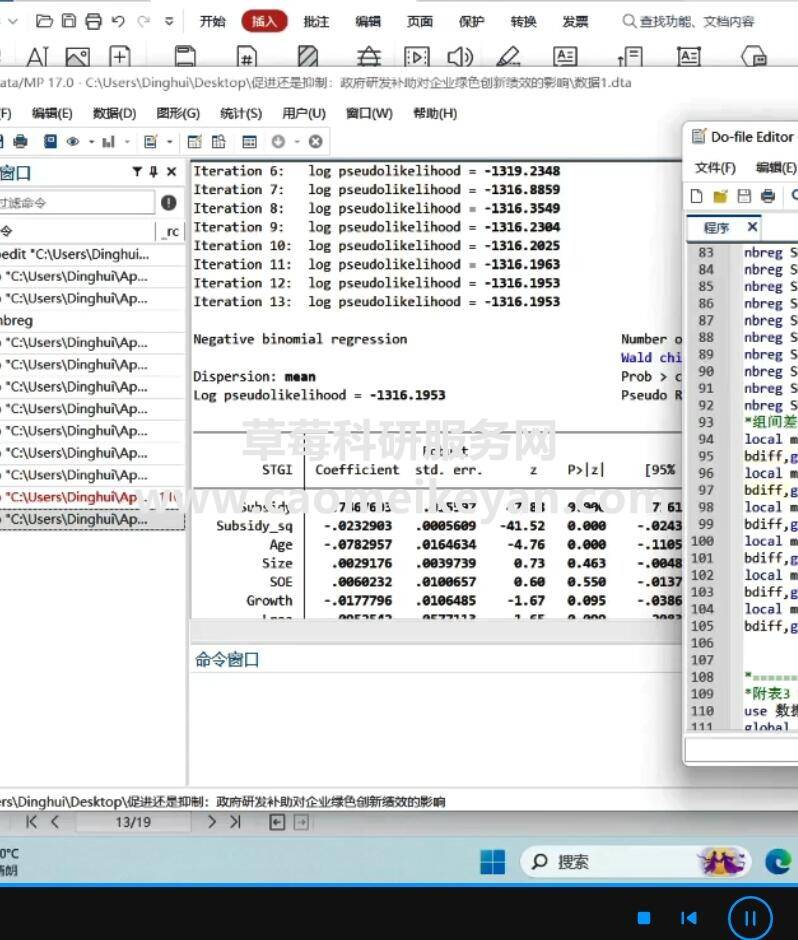Click the Break red X icon
The width and height of the screenshot is (798, 940).
point(315,142)
